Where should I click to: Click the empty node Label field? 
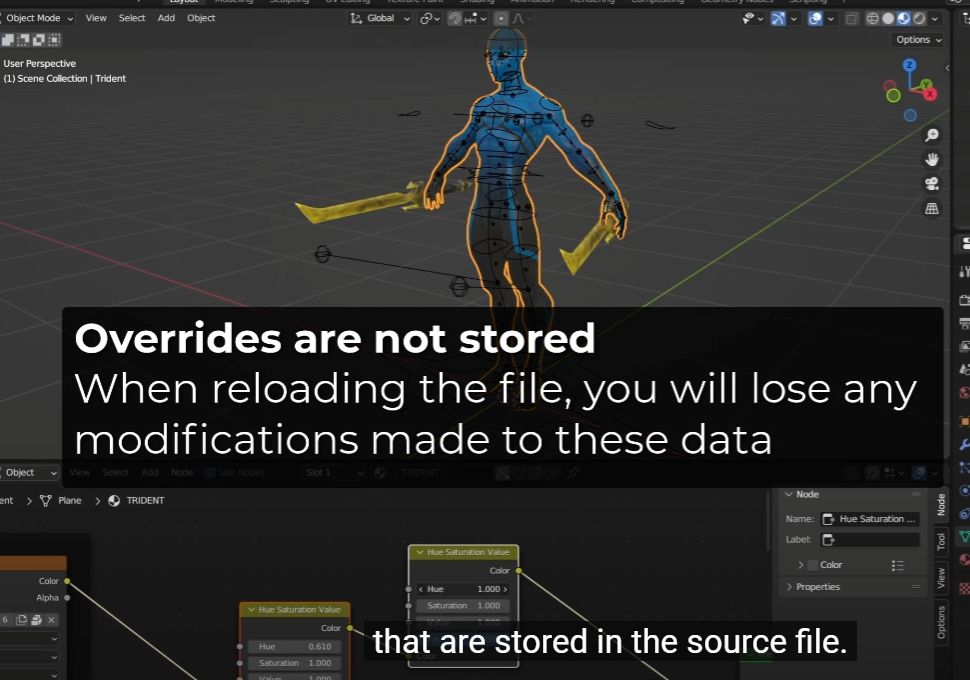tap(870, 540)
